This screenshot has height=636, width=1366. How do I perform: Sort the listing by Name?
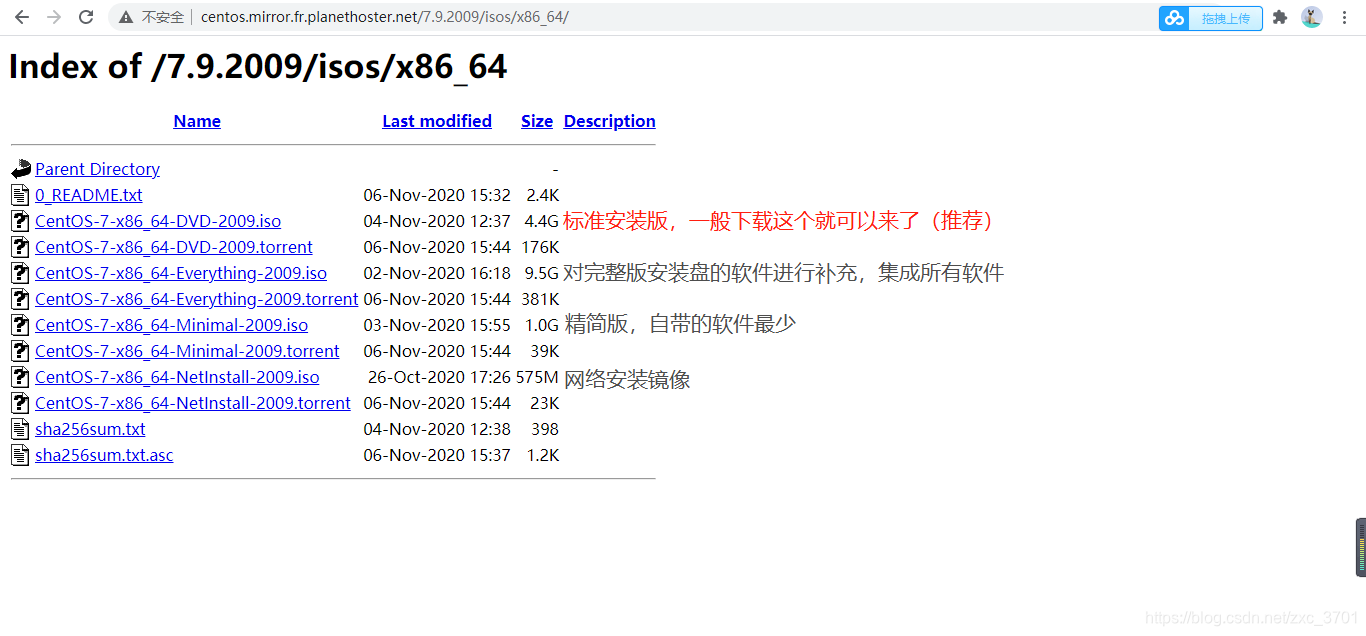pos(197,121)
